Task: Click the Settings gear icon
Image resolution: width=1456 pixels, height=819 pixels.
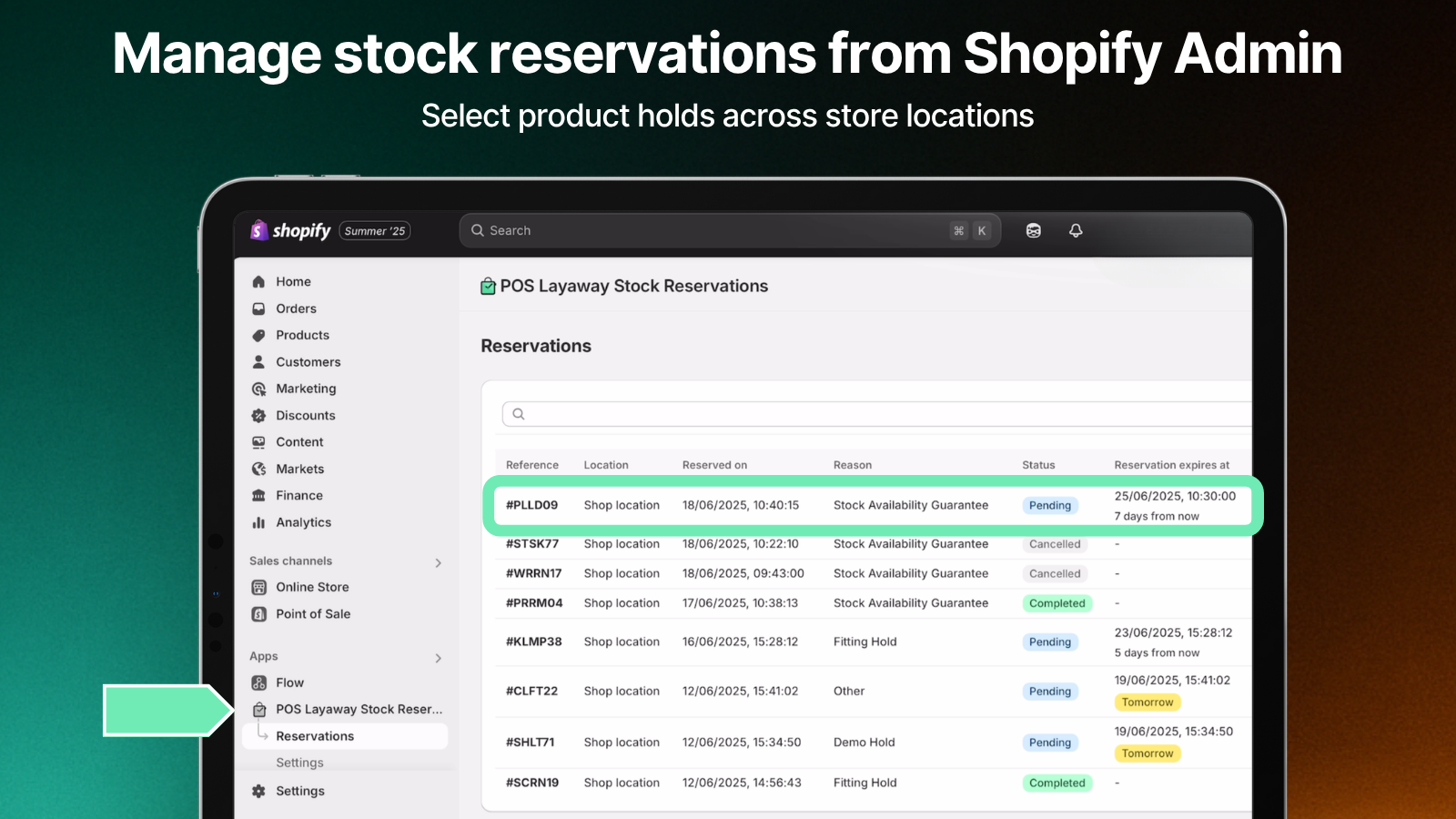Action: [x=258, y=792]
